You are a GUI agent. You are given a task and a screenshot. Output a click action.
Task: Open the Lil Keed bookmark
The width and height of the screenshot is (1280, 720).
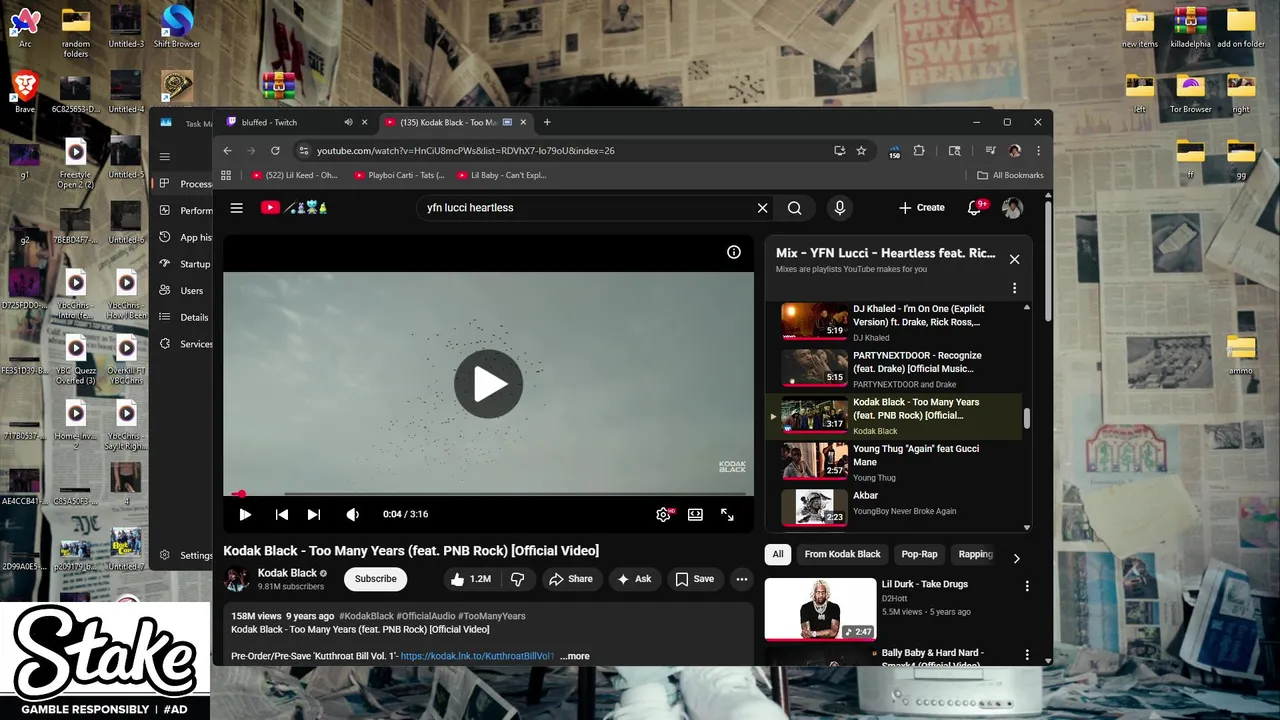(295, 175)
